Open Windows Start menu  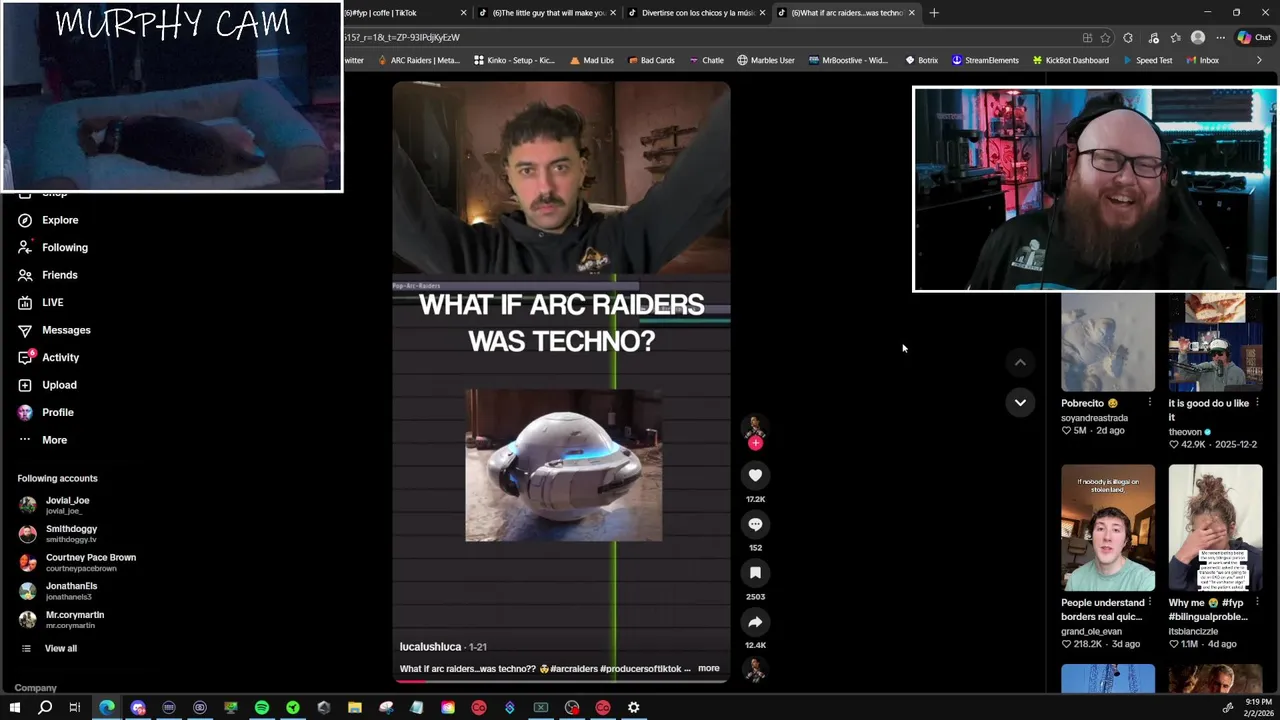click(14, 707)
